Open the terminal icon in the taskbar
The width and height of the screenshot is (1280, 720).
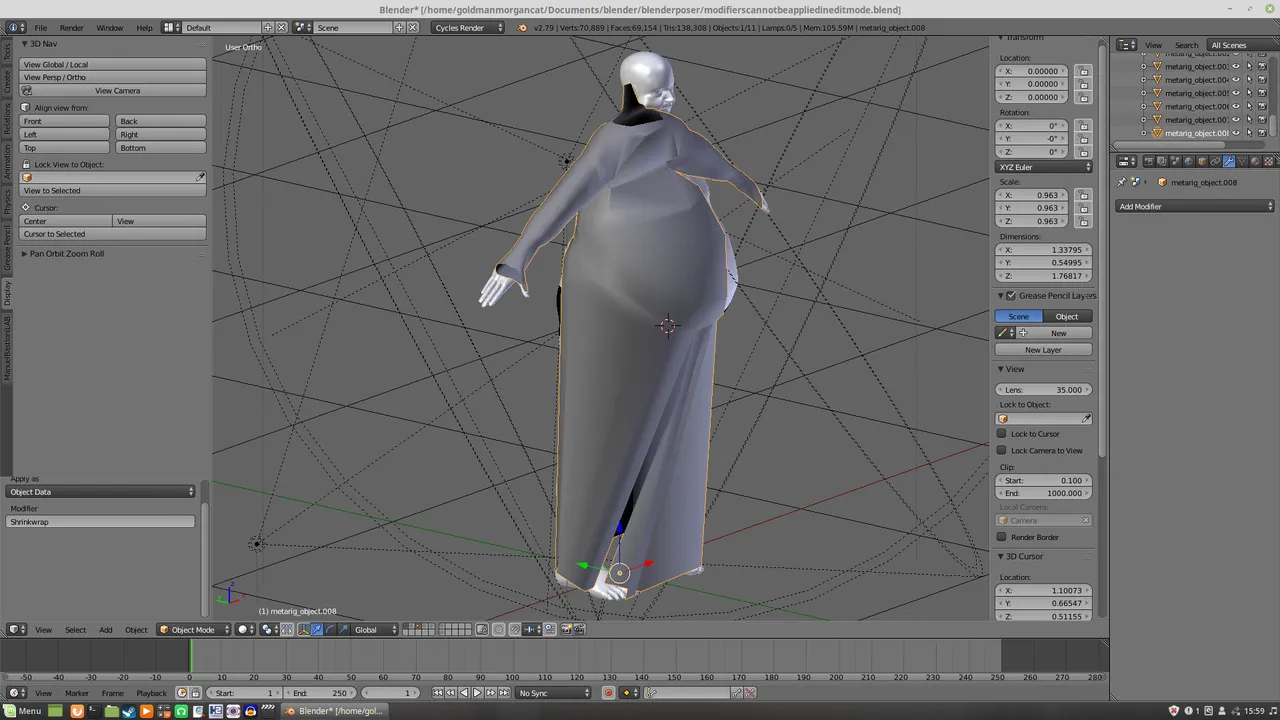(x=94, y=711)
